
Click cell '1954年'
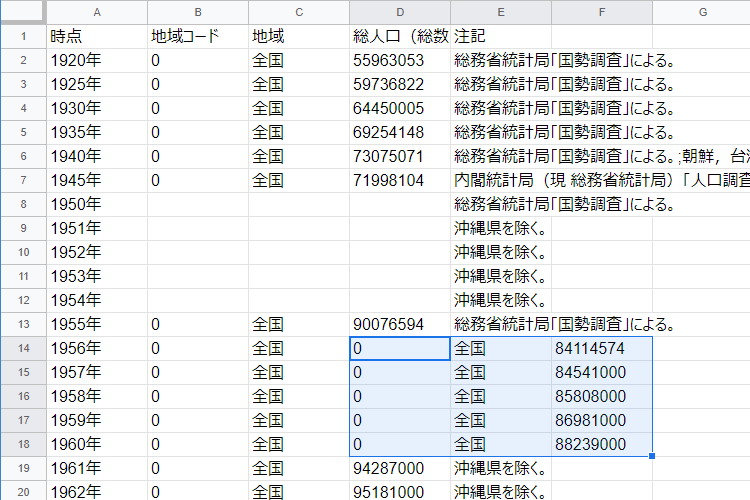(x=97, y=300)
